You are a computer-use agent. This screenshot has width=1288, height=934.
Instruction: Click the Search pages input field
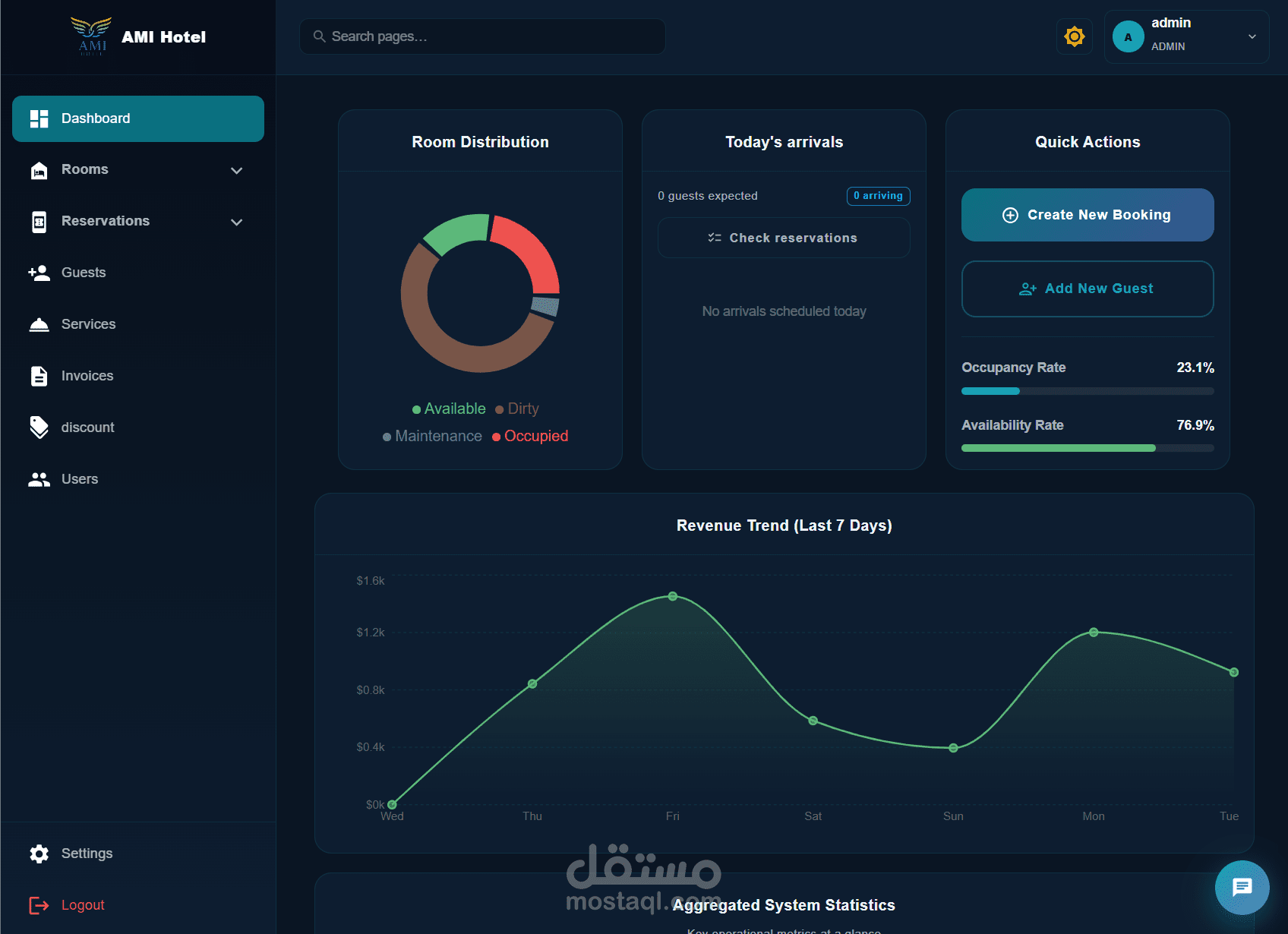pyautogui.click(x=482, y=36)
